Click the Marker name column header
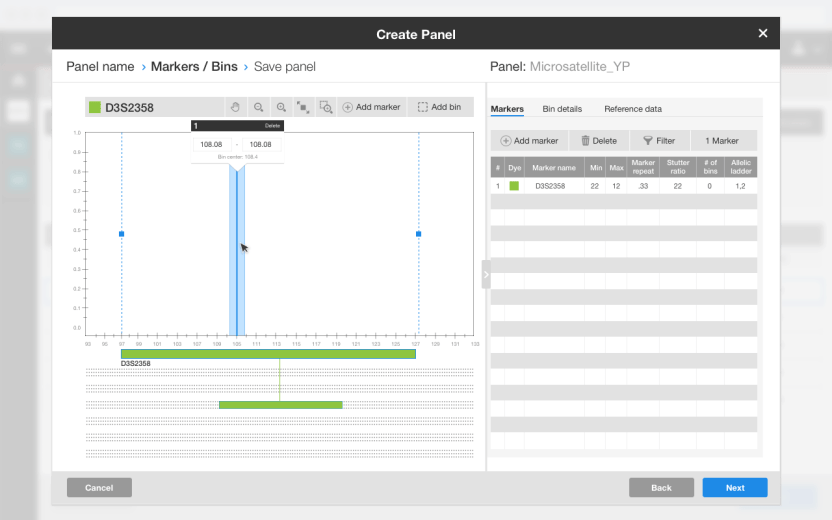The width and height of the screenshot is (832, 520). point(554,167)
